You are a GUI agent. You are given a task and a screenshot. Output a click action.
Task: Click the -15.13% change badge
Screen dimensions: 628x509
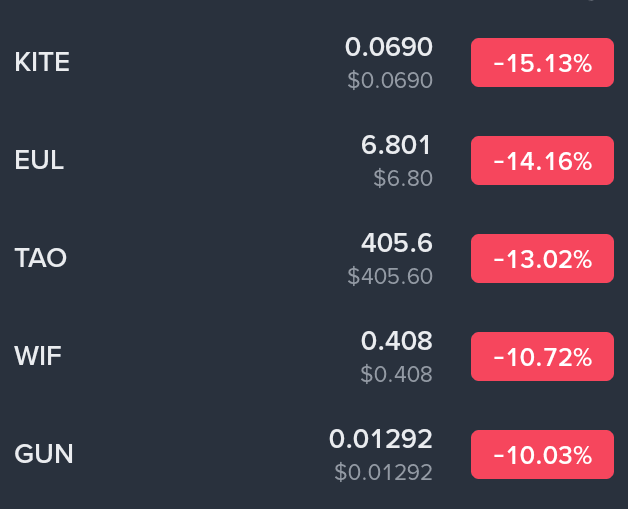(x=542, y=63)
